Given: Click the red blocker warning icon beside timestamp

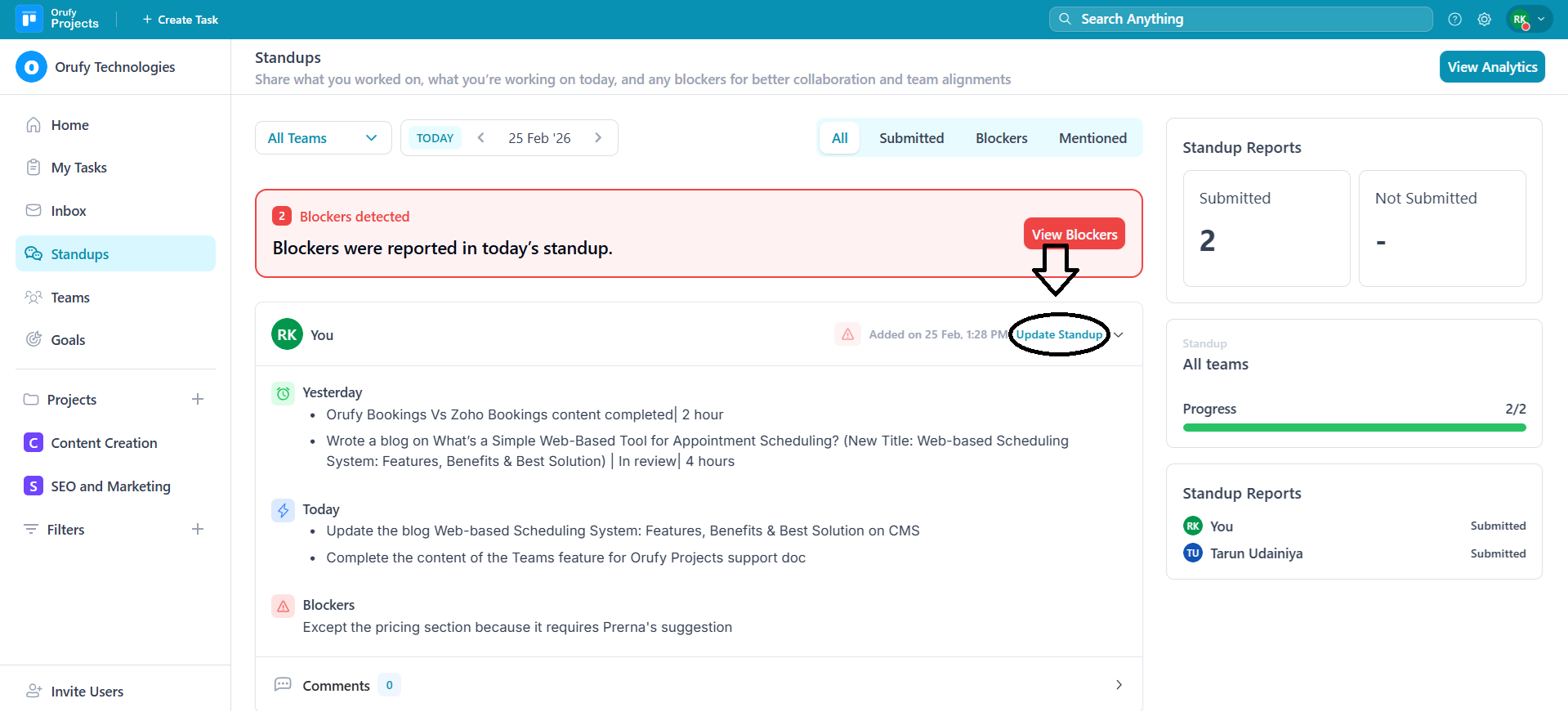Looking at the screenshot, I should [847, 334].
